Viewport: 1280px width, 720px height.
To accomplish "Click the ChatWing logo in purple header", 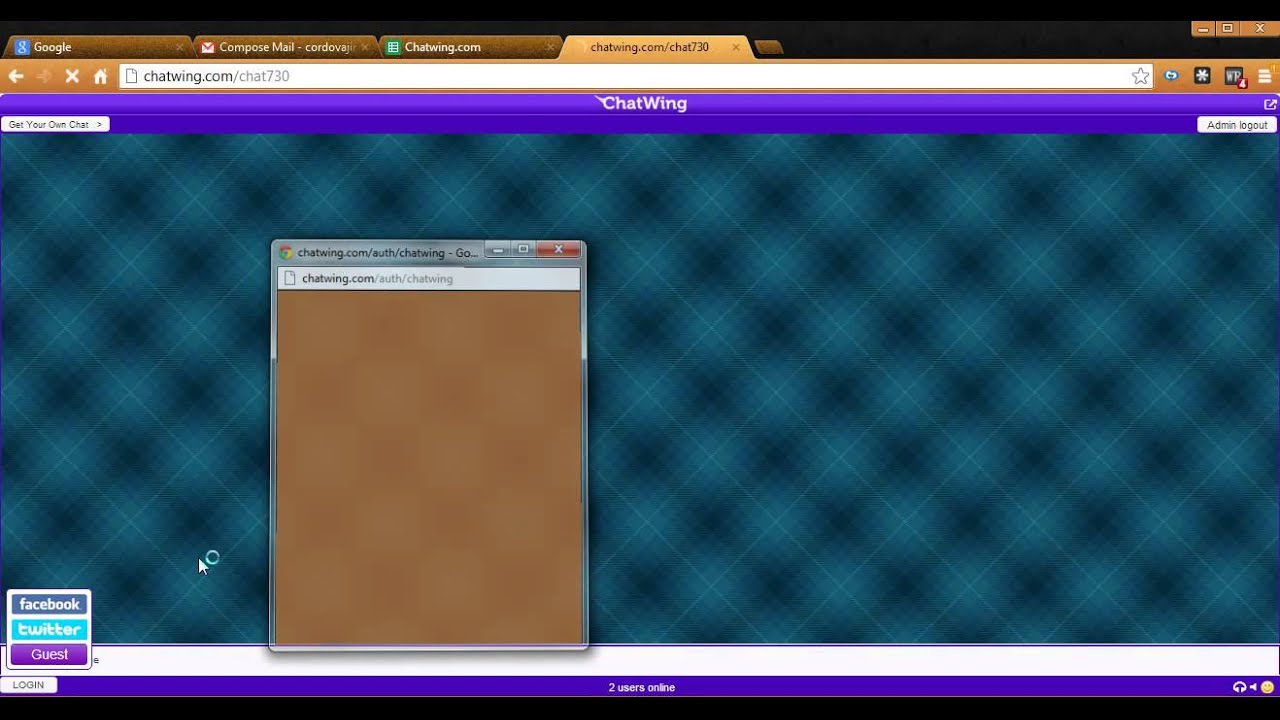I will coord(640,103).
